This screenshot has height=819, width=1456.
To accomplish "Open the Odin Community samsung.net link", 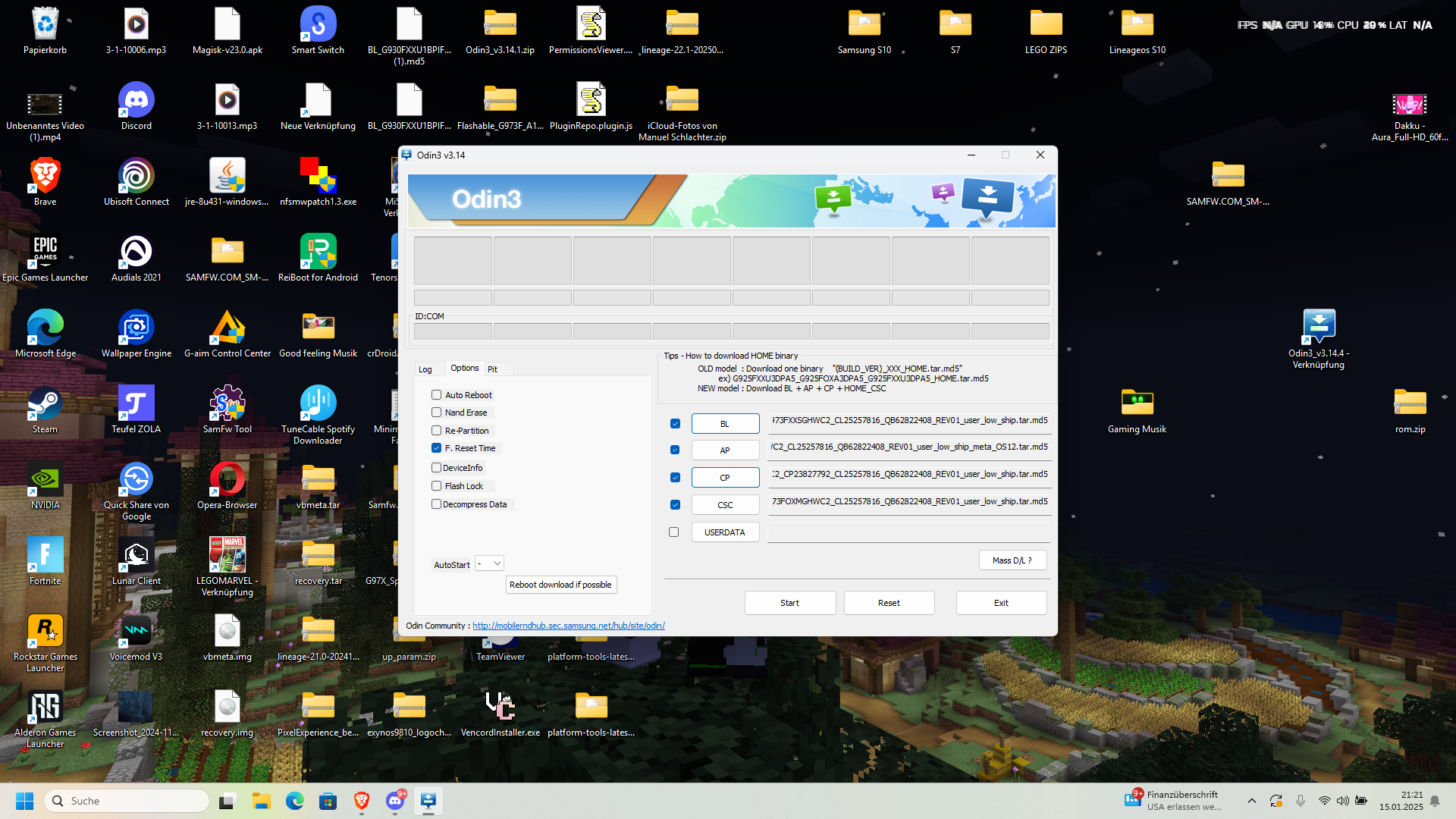I will click(x=568, y=626).
